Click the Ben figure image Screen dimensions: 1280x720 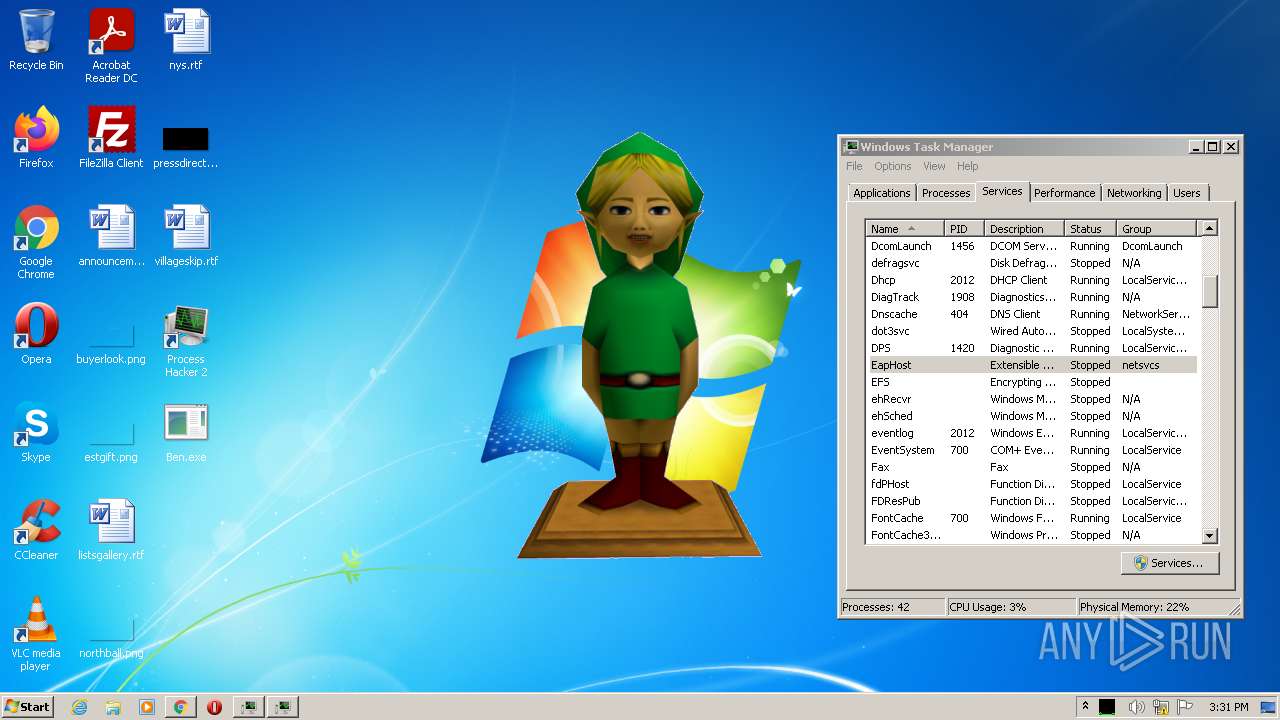(x=639, y=345)
